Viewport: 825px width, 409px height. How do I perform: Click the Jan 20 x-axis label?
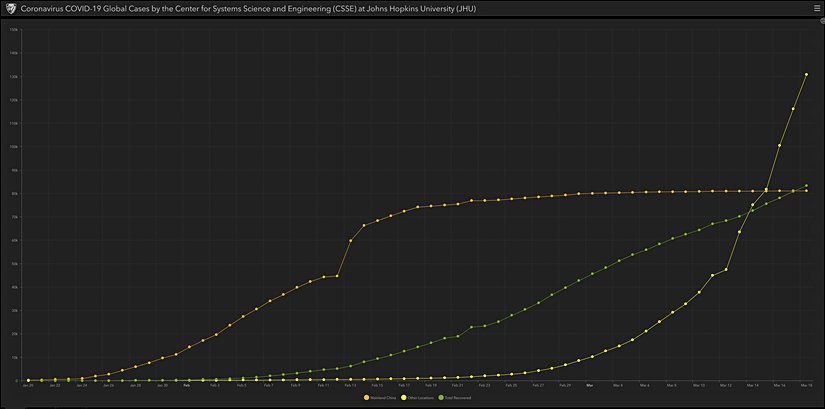point(28,385)
